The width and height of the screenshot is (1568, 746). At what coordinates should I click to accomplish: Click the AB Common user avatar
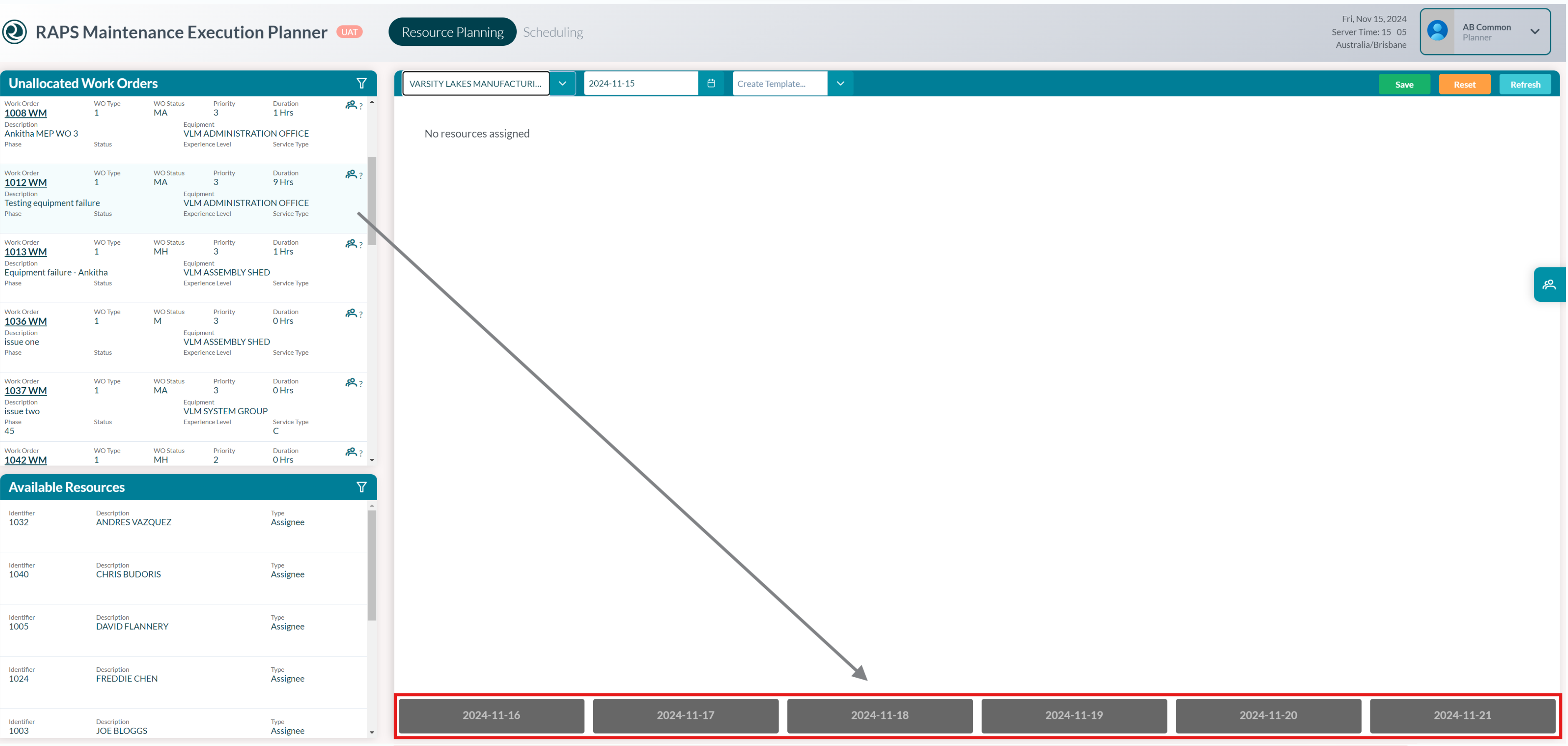point(1437,31)
